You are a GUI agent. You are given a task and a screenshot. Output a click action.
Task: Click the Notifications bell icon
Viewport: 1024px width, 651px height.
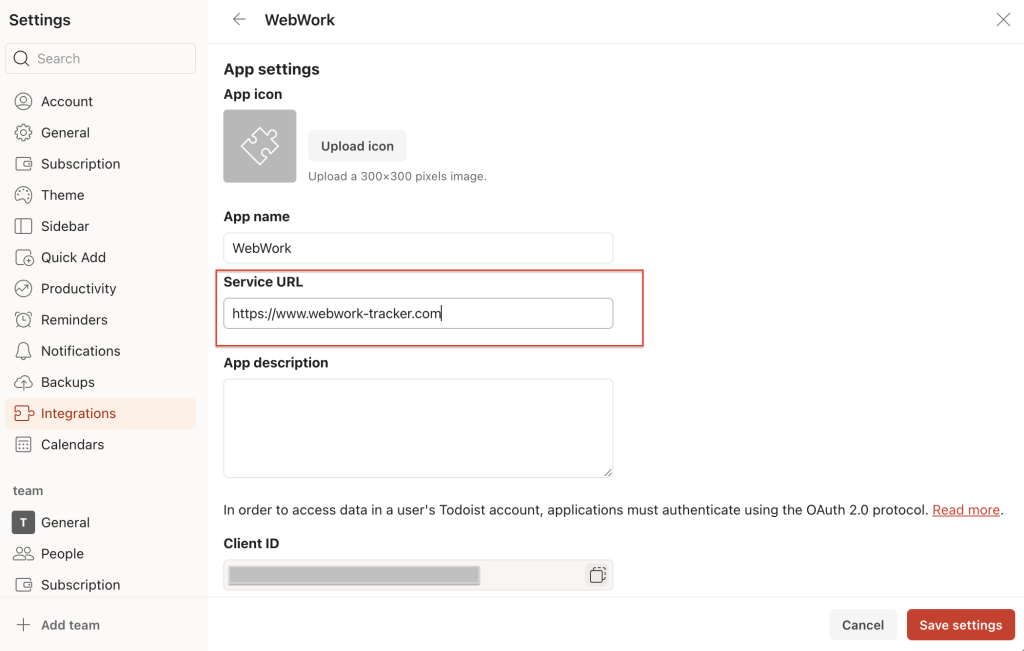23,351
